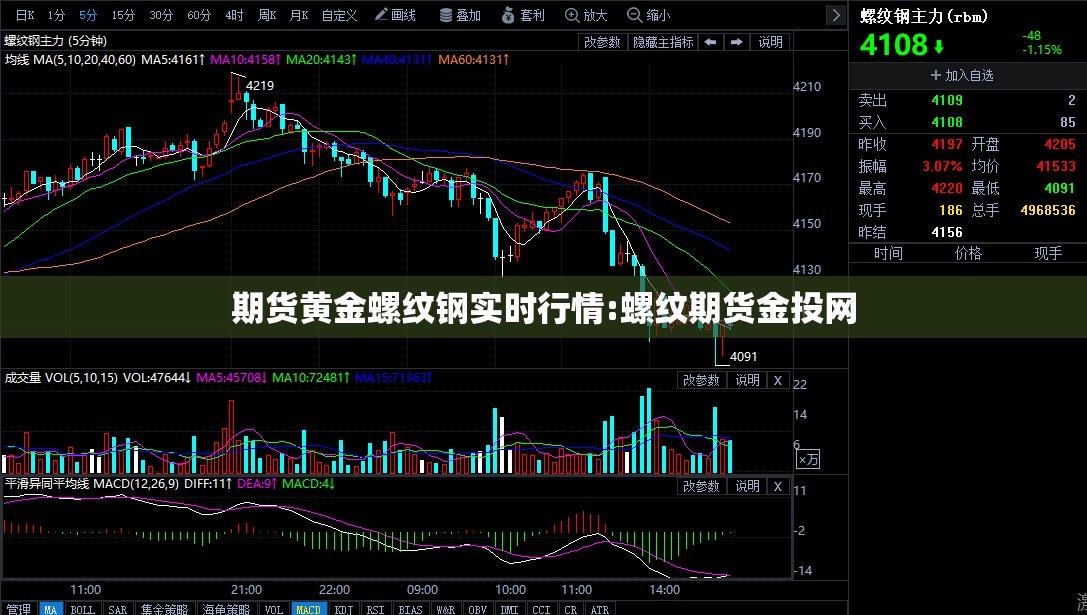Select the CR indicator tab
The image size is (1087, 615).
571,609
